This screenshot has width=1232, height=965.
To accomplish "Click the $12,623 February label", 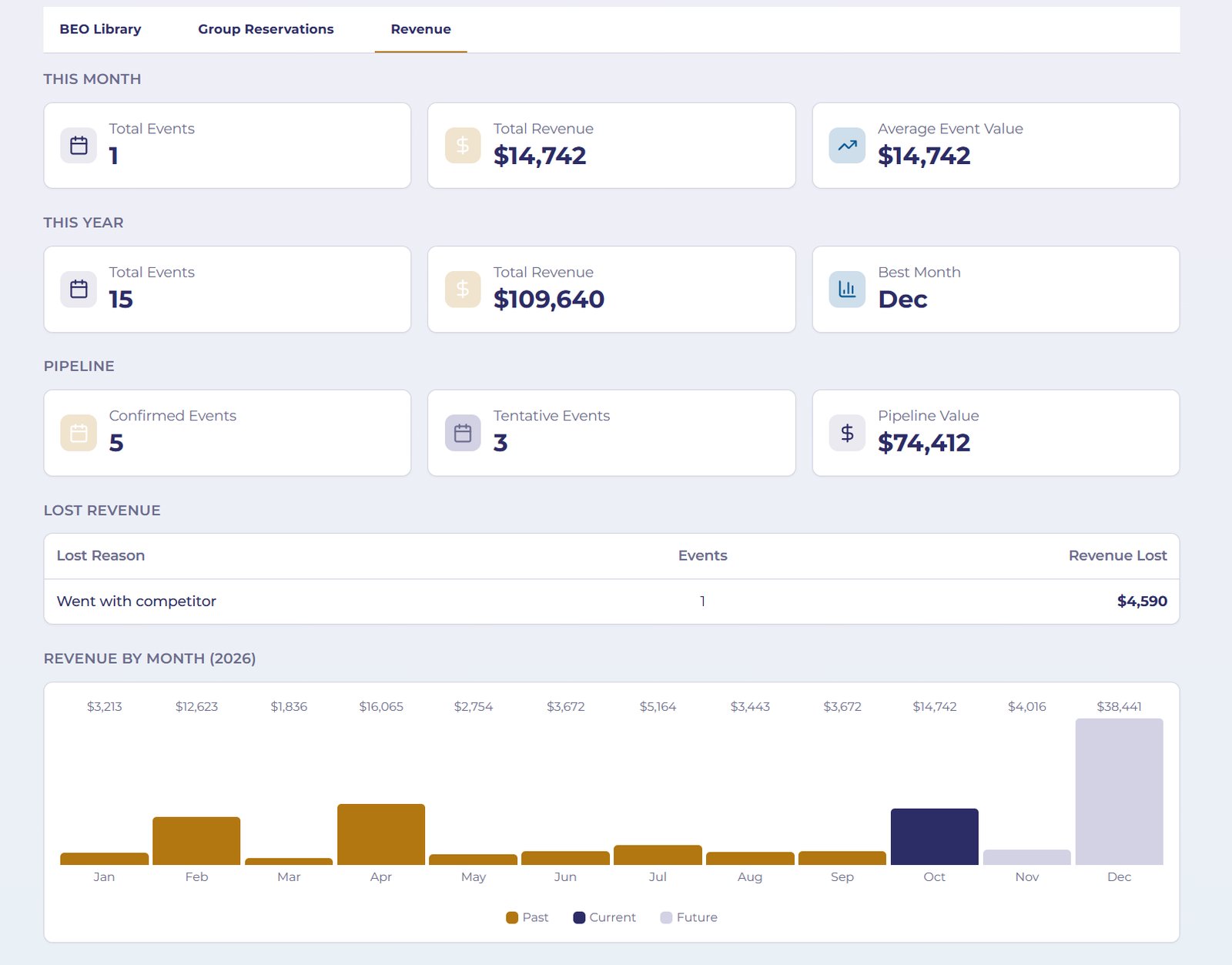I will 196,706.
